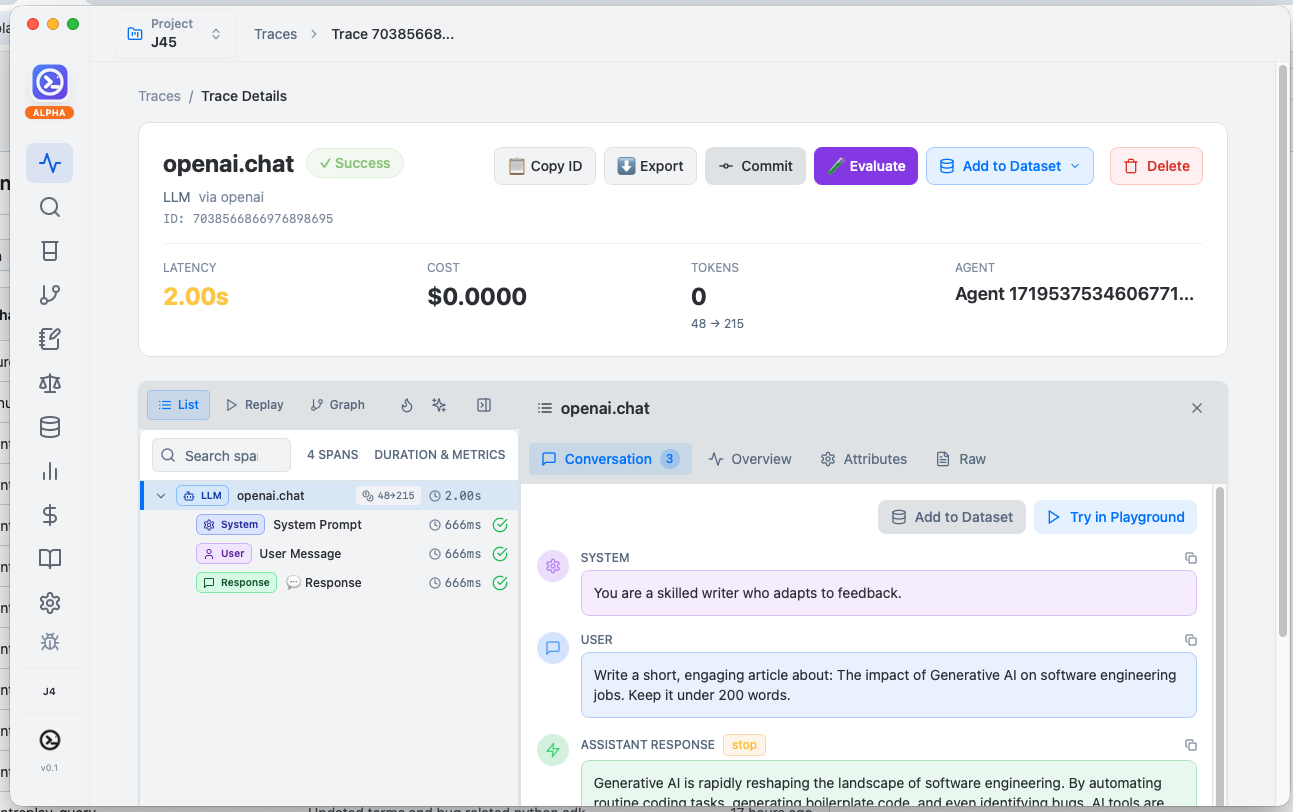
Task: Click the gray Add to Dataset button in conversation
Action: point(952,517)
